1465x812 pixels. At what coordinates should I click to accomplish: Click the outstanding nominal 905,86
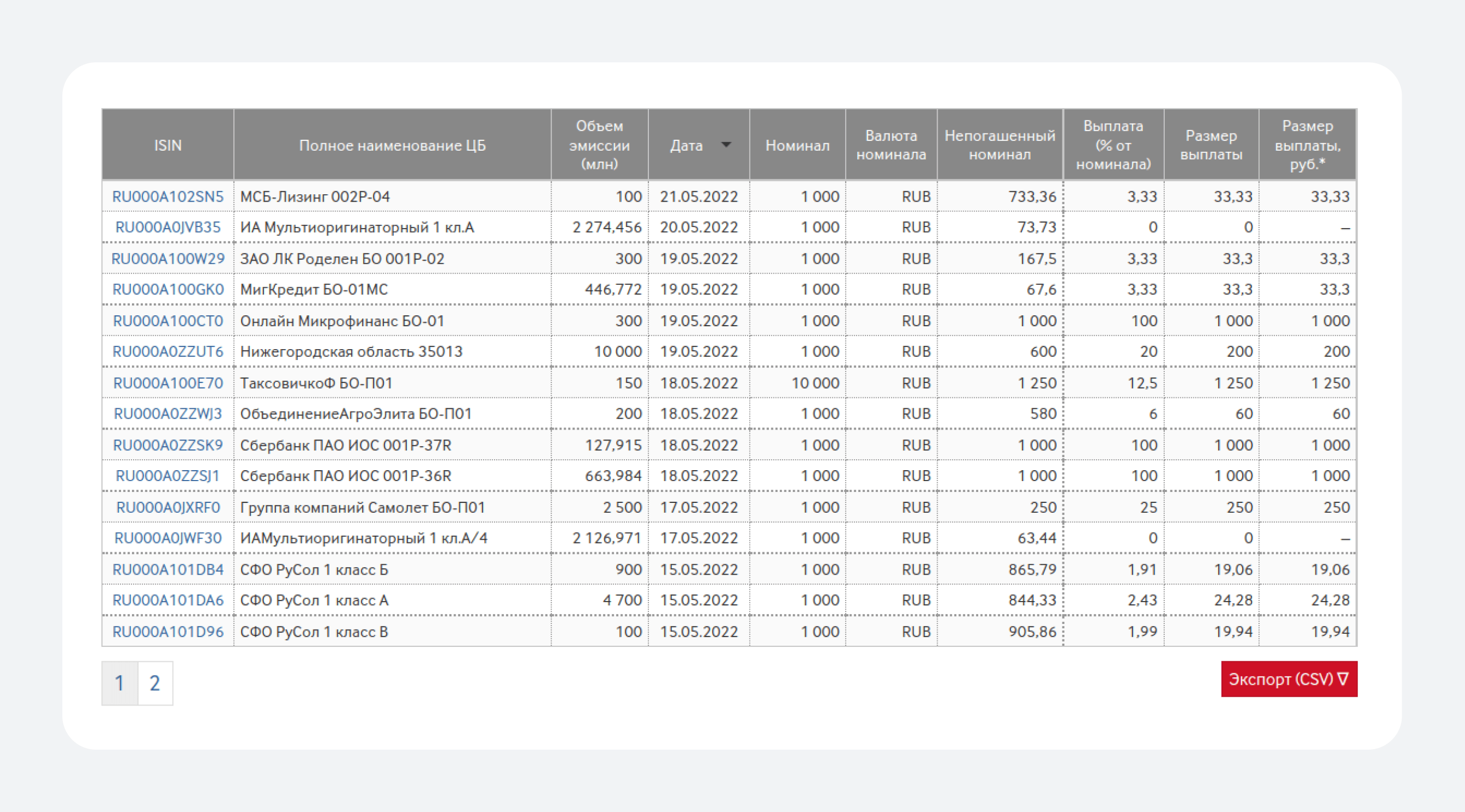click(1032, 632)
